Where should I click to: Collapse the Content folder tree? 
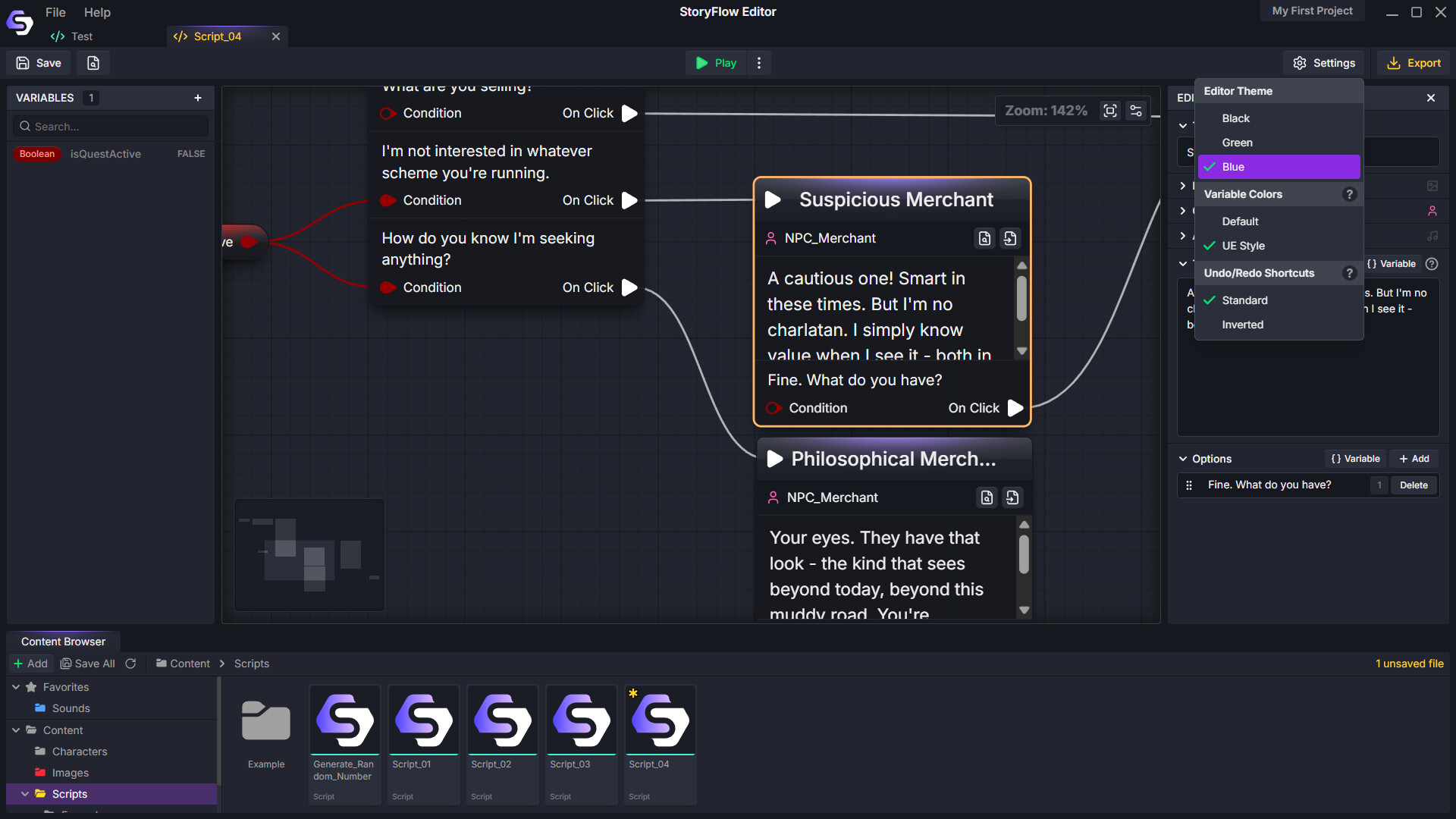pyautogui.click(x=16, y=730)
